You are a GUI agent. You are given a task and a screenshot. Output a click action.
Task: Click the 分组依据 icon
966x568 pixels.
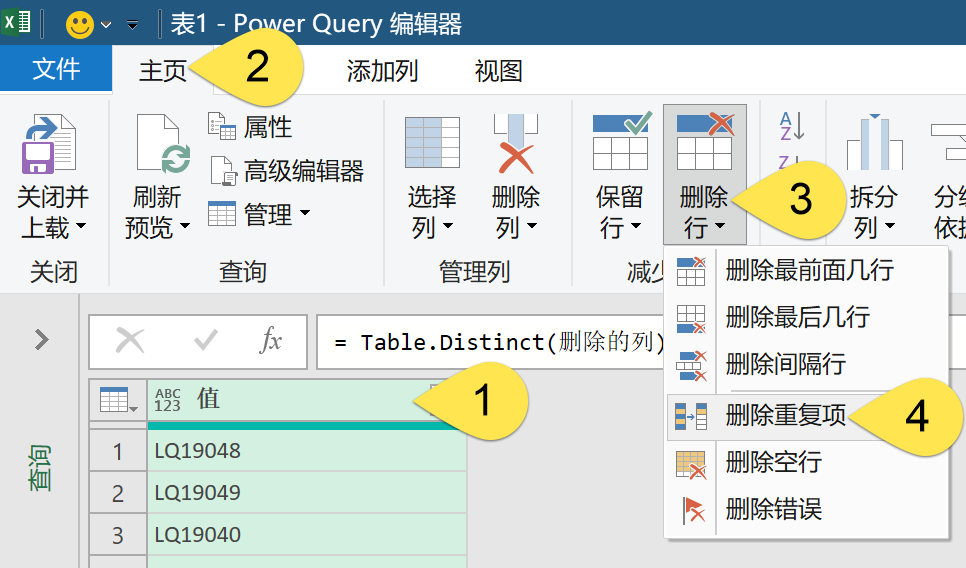[x=948, y=142]
